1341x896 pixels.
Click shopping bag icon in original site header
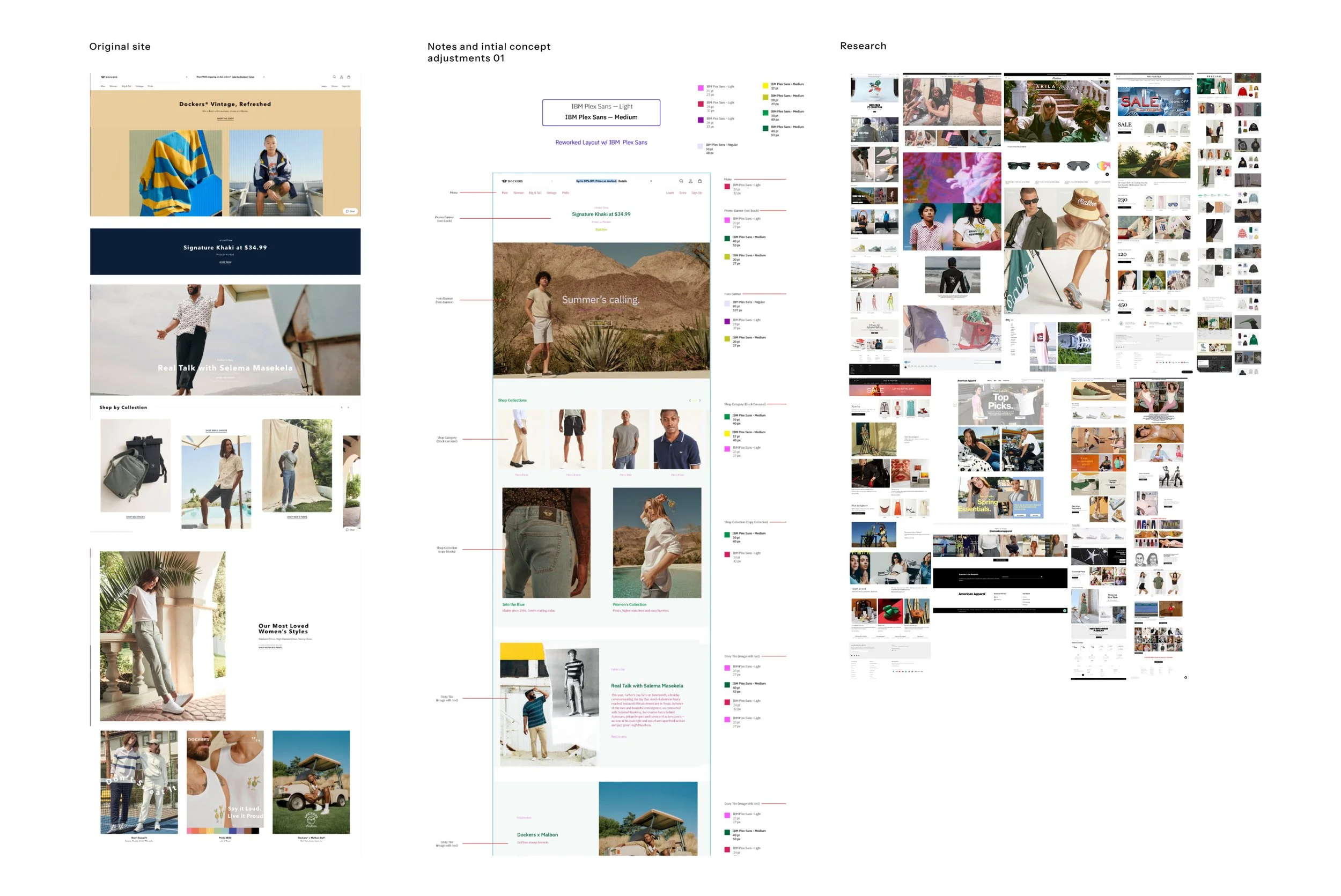point(349,77)
